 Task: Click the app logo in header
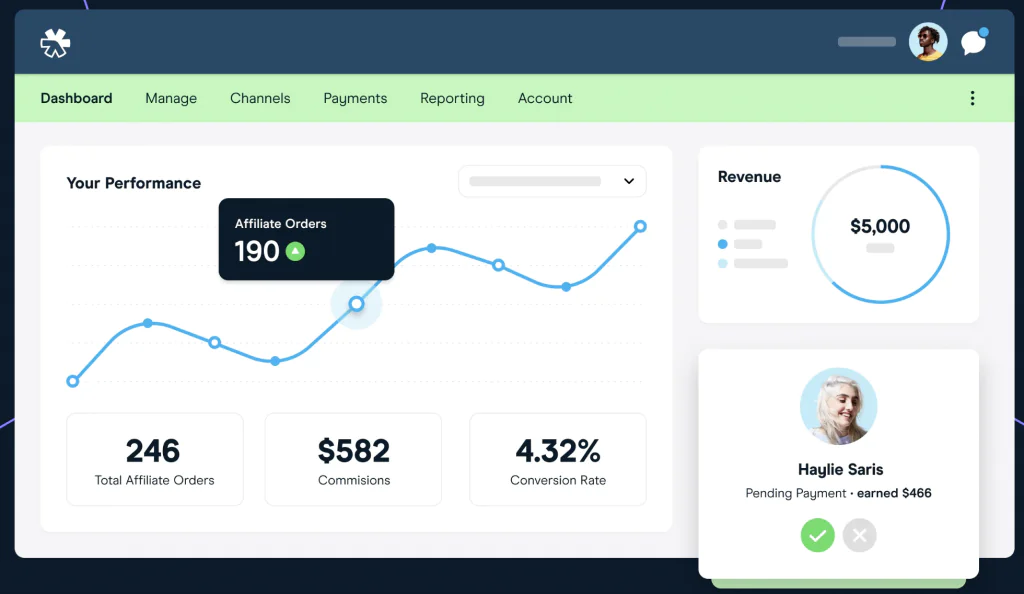pyautogui.click(x=55, y=43)
